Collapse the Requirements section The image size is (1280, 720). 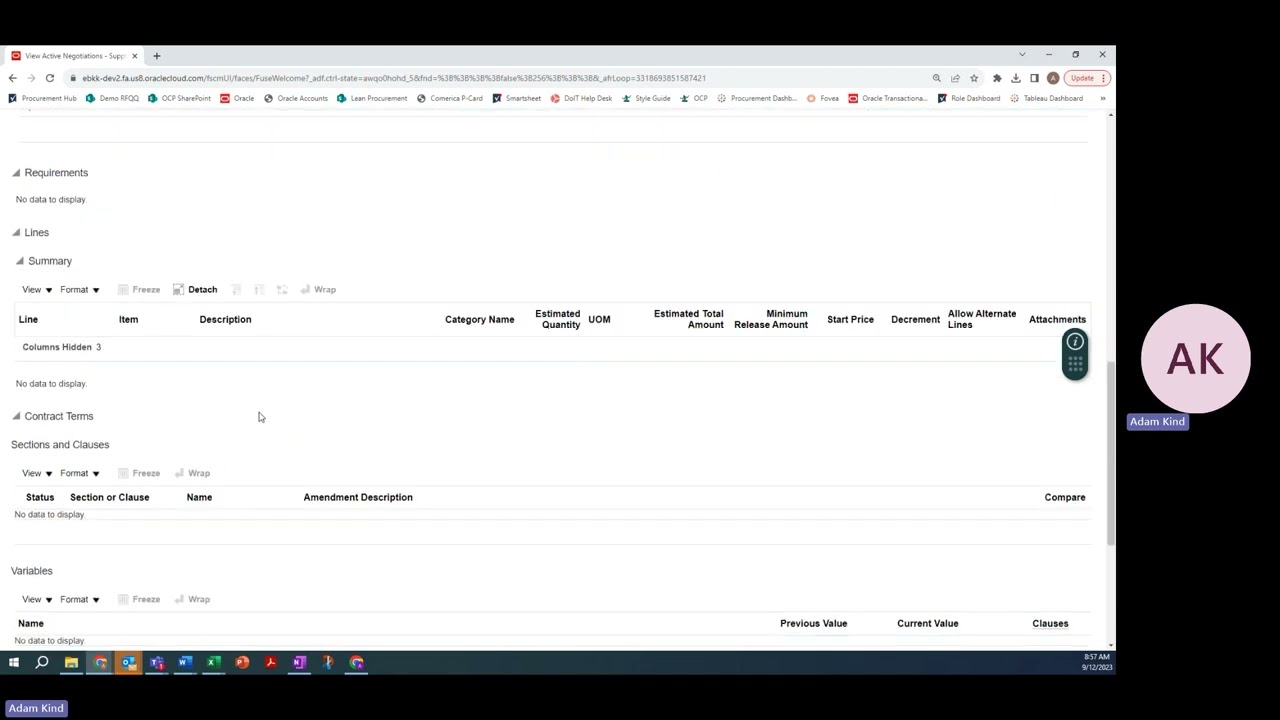tap(16, 173)
